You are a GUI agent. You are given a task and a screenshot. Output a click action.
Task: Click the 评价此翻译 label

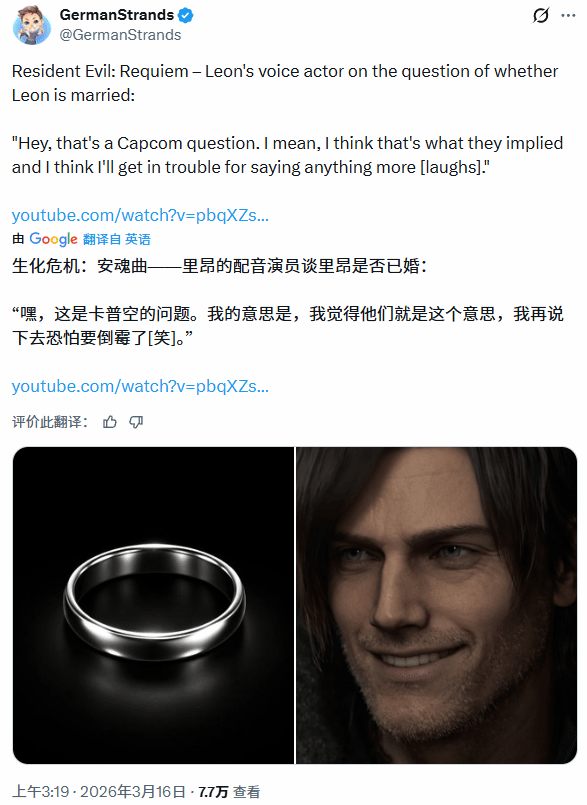[x=50, y=422]
